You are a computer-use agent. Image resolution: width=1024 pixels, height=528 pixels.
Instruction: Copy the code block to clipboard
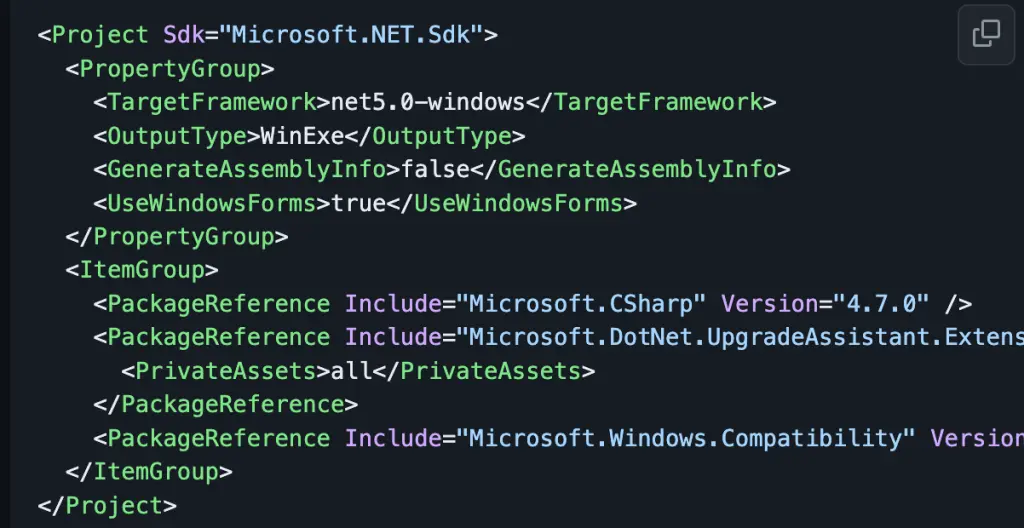[x=986, y=34]
